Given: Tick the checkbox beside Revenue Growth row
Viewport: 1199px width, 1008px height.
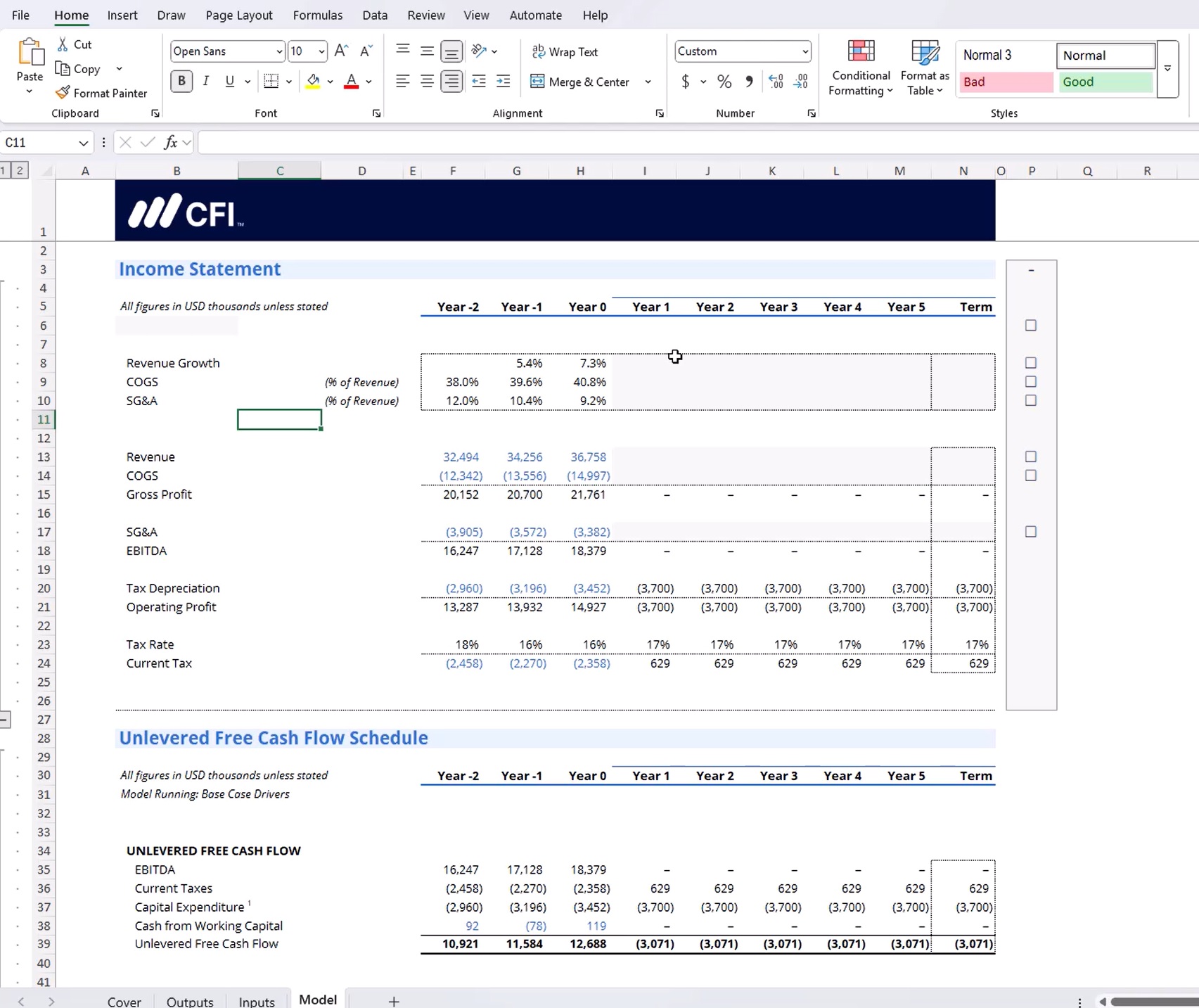Looking at the screenshot, I should pyautogui.click(x=1031, y=363).
